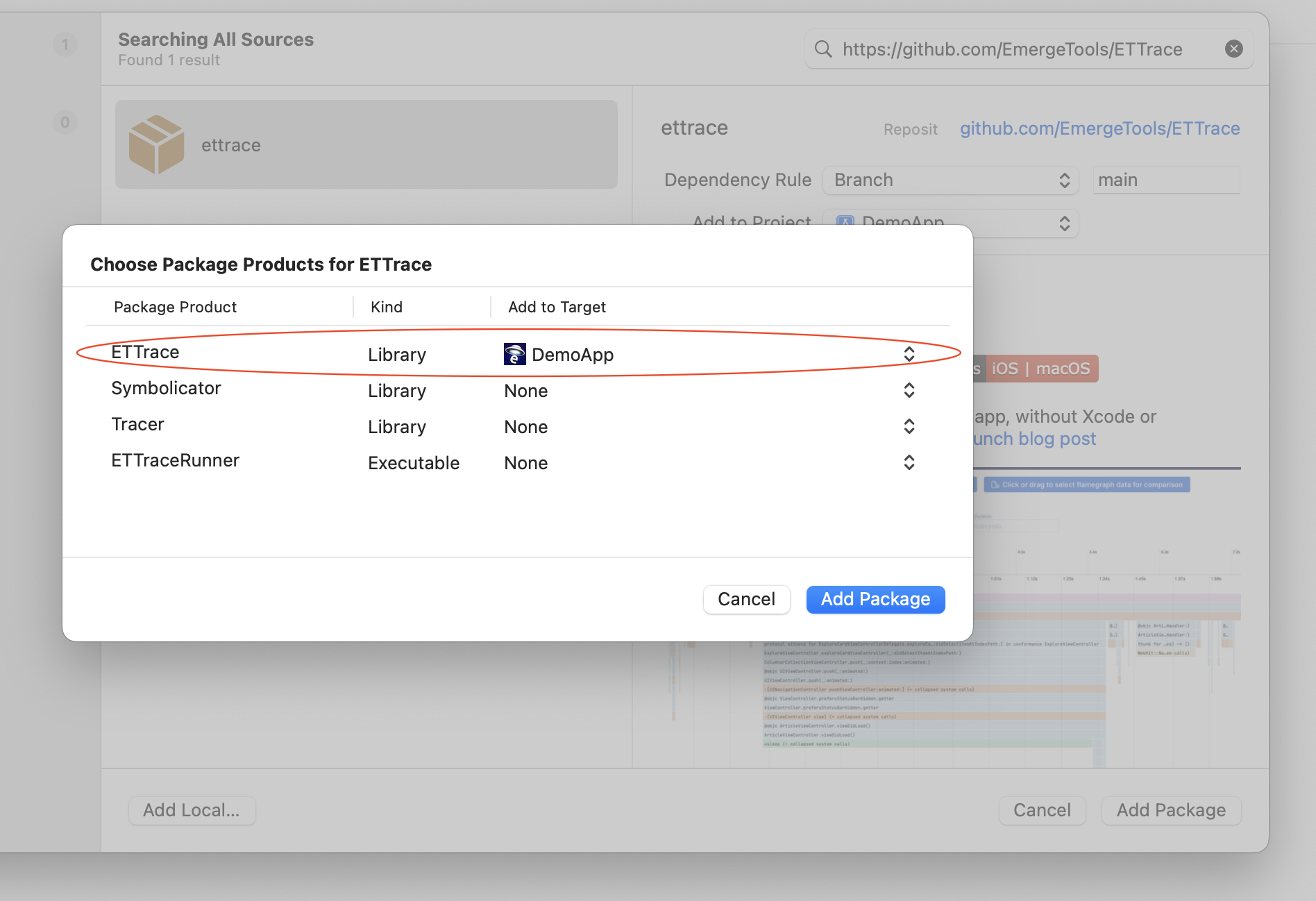1316x901 pixels.
Task: Click the Executable kind cell
Action: [414, 463]
